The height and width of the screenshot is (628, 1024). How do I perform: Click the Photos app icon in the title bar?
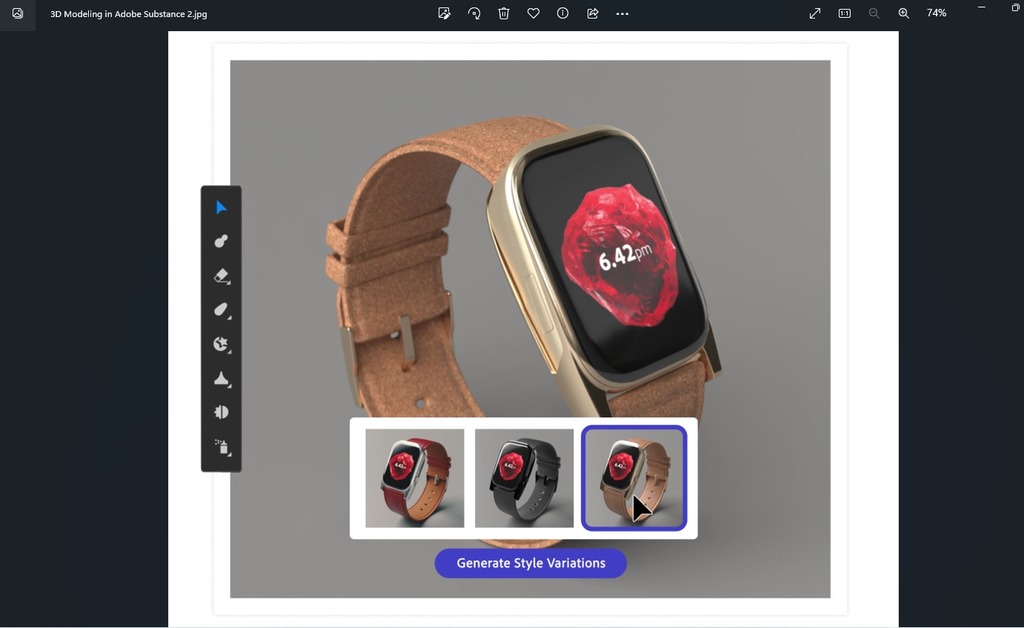[x=18, y=13]
